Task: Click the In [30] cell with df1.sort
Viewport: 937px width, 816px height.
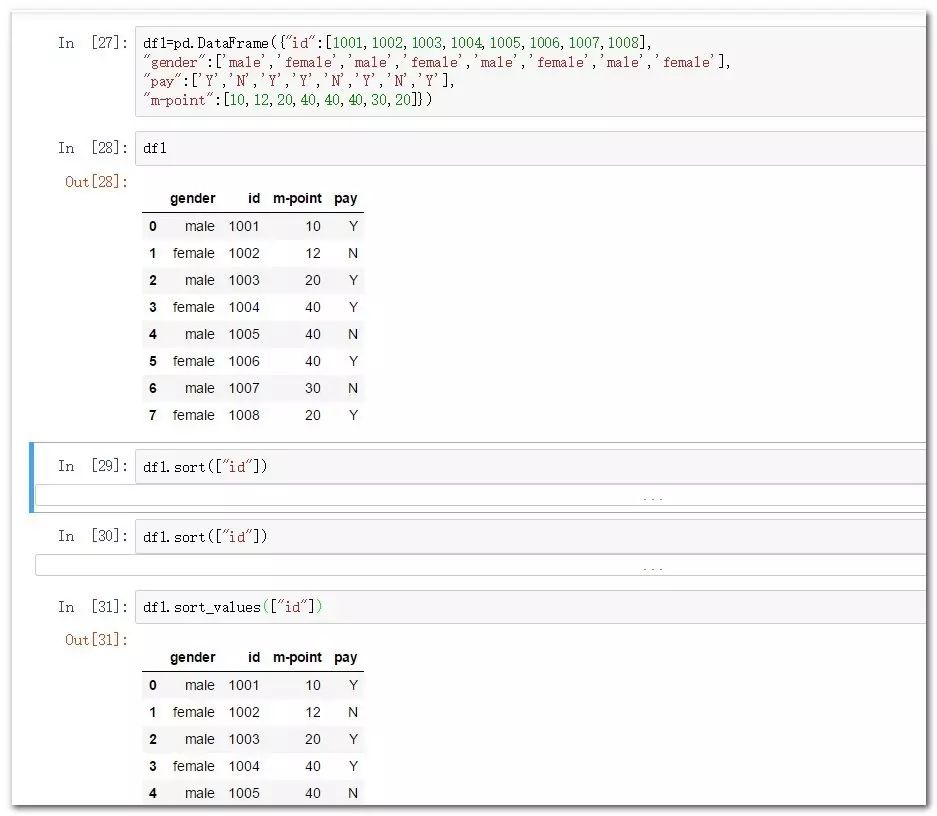Action: pos(531,536)
